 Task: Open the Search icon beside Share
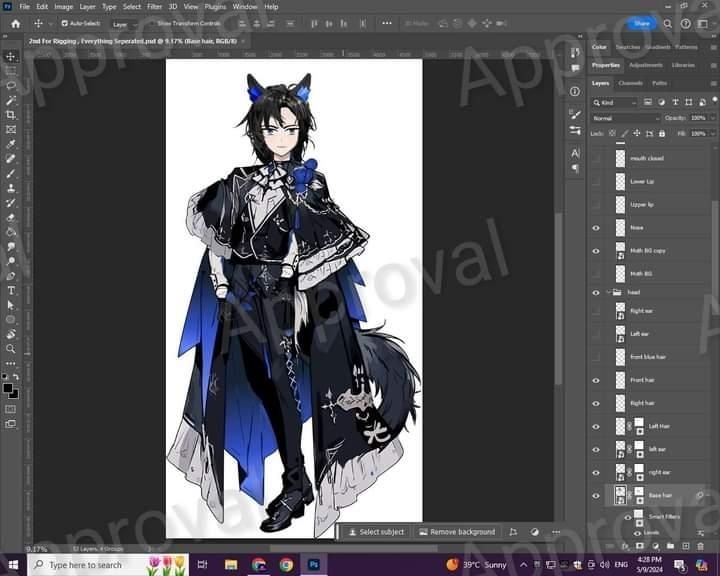click(x=668, y=23)
